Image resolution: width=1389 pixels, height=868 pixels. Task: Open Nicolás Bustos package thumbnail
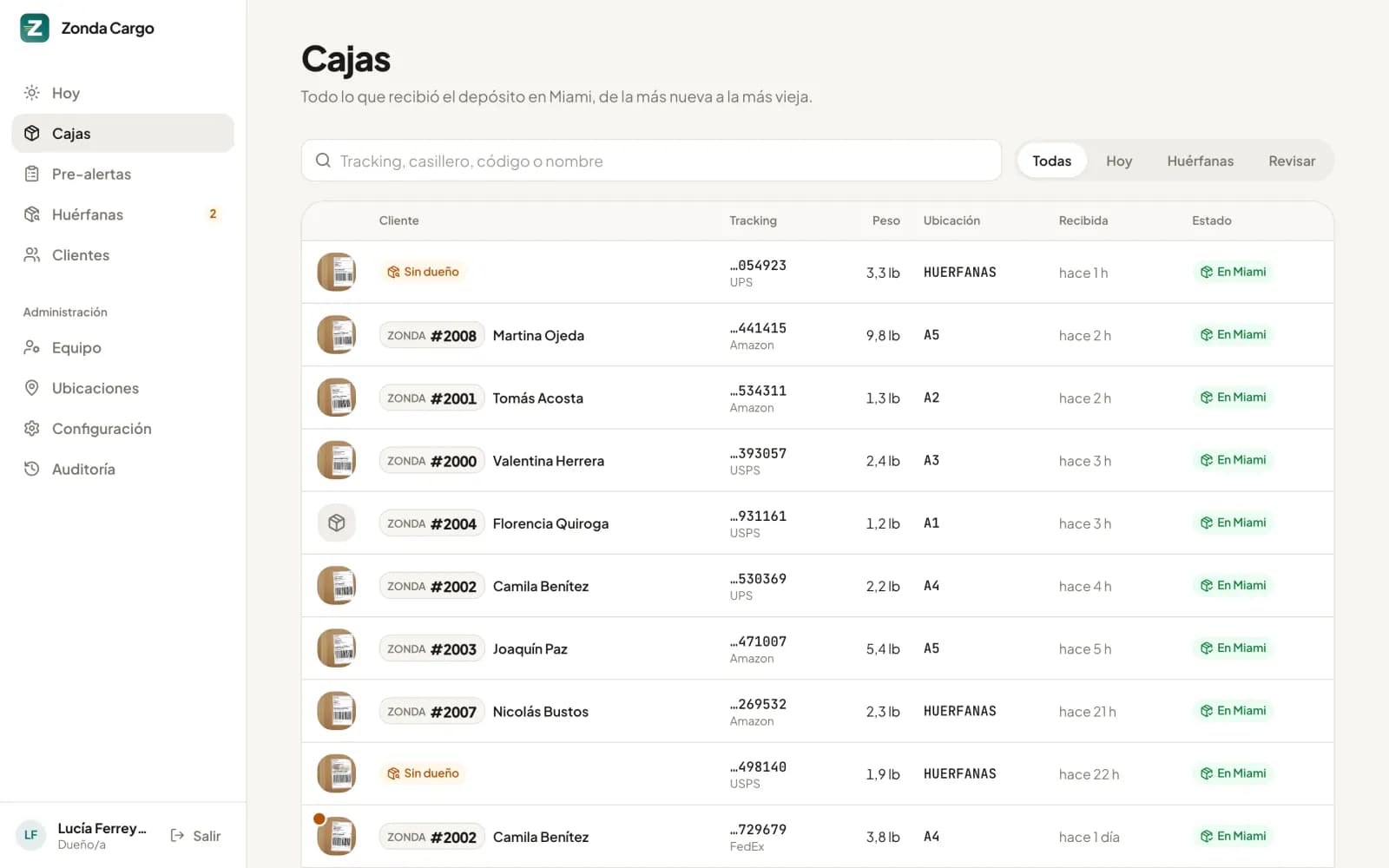(337, 711)
